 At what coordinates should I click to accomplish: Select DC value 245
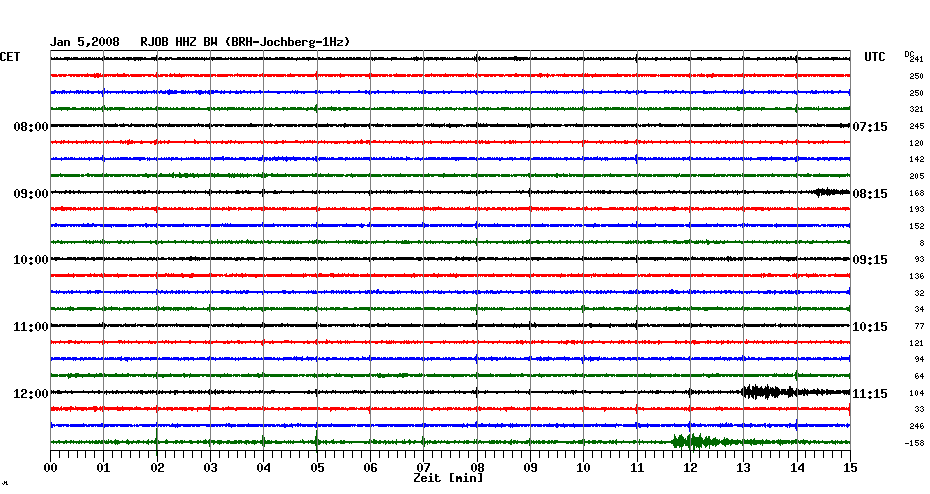[916, 126]
